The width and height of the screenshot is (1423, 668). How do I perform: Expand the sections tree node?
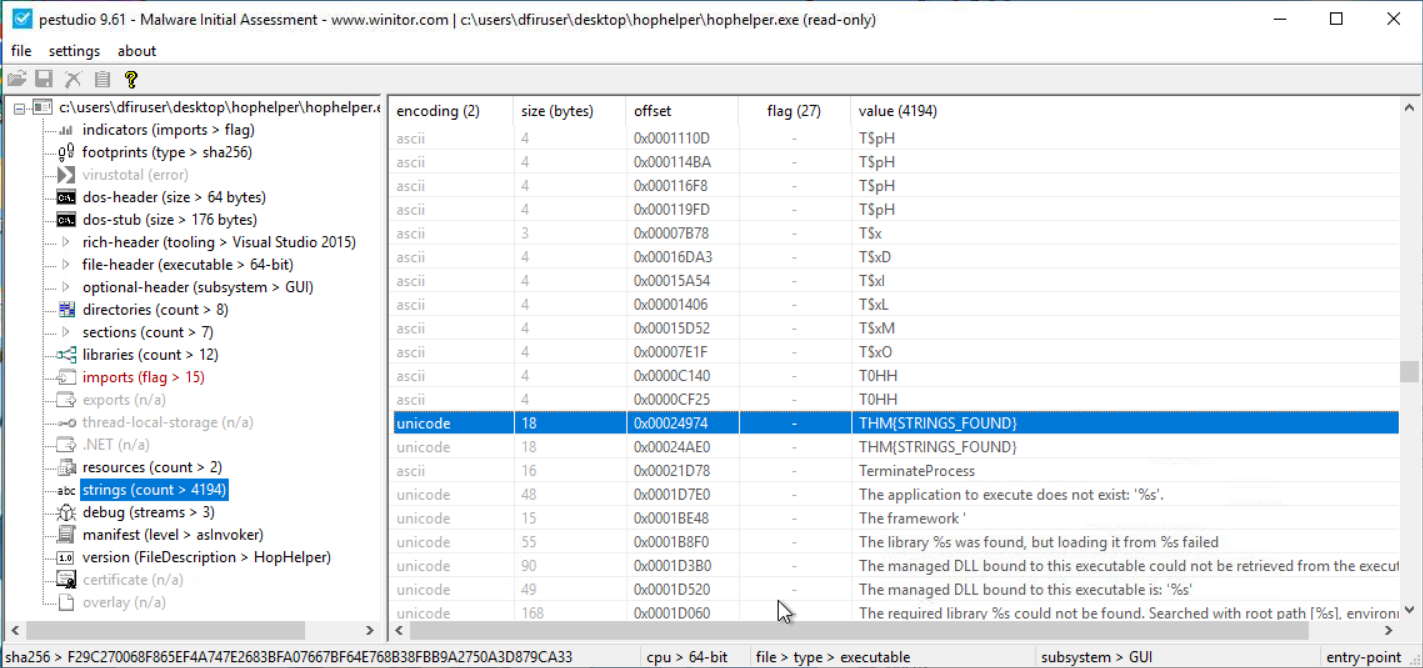66,332
